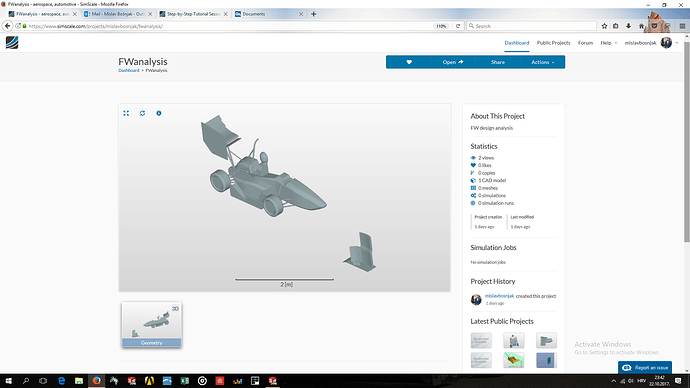Reset the 3D viewer rotation icon
Viewport: 690px width, 388px height.
pyautogui.click(x=142, y=113)
